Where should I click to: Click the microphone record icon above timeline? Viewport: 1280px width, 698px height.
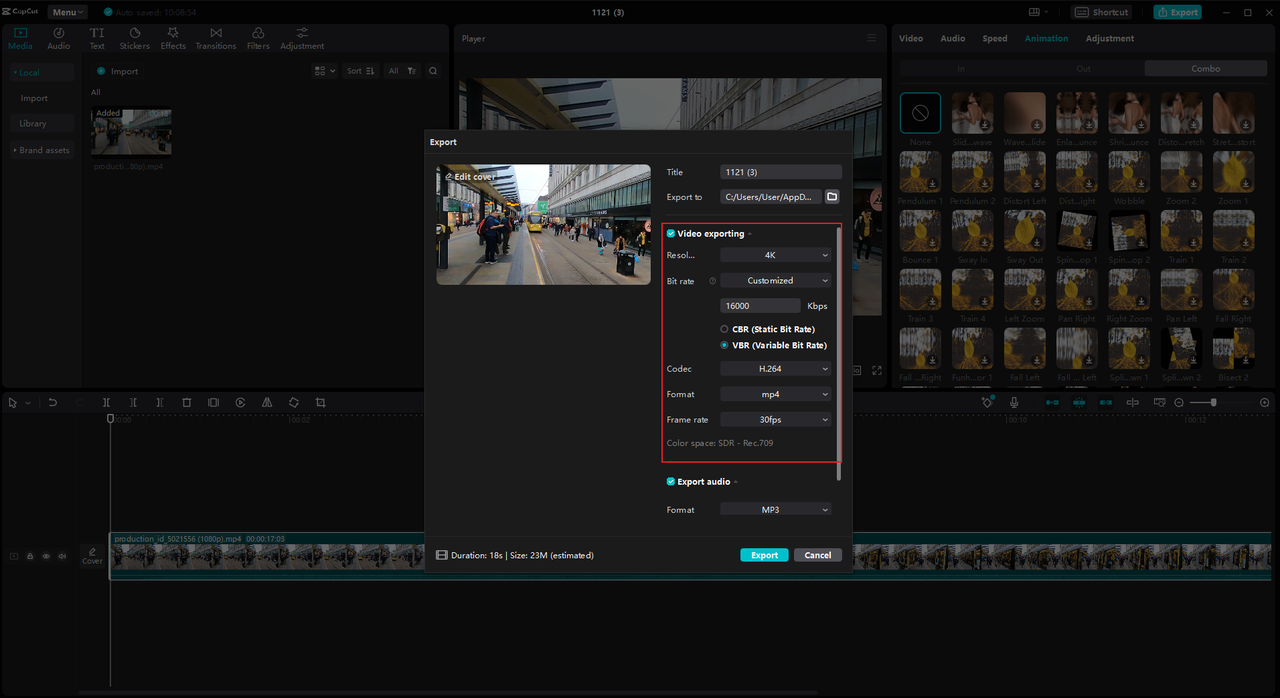pyautogui.click(x=1014, y=402)
